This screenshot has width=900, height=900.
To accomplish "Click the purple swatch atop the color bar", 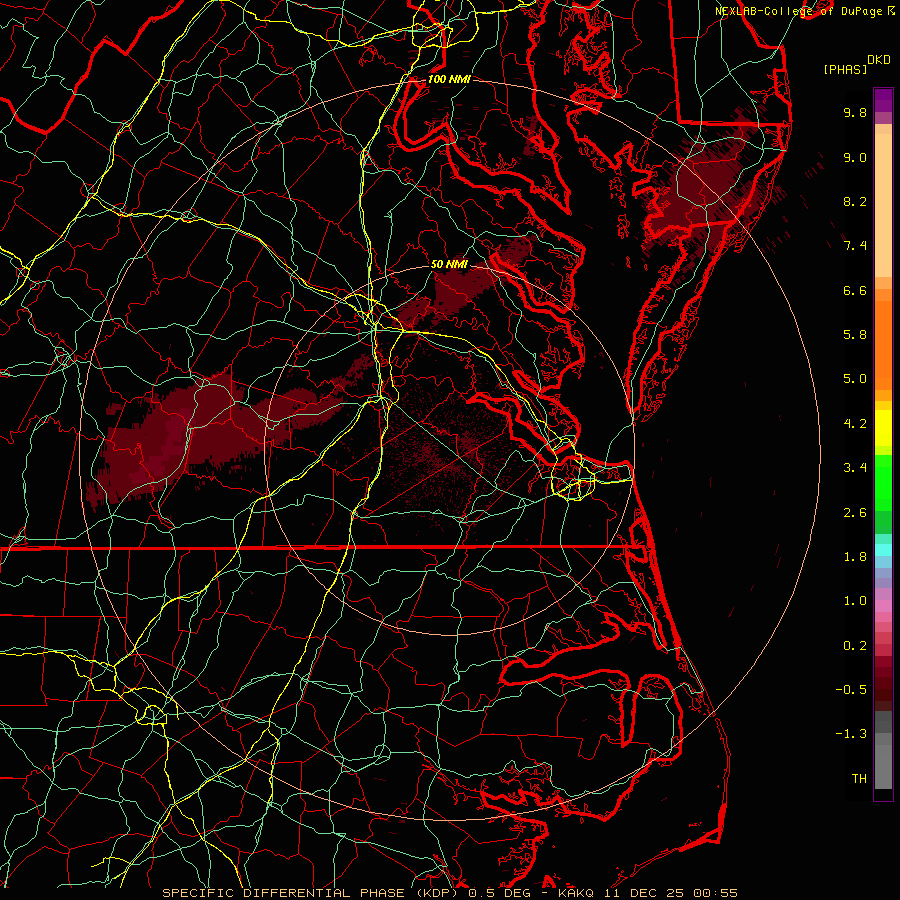I will (883, 100).
